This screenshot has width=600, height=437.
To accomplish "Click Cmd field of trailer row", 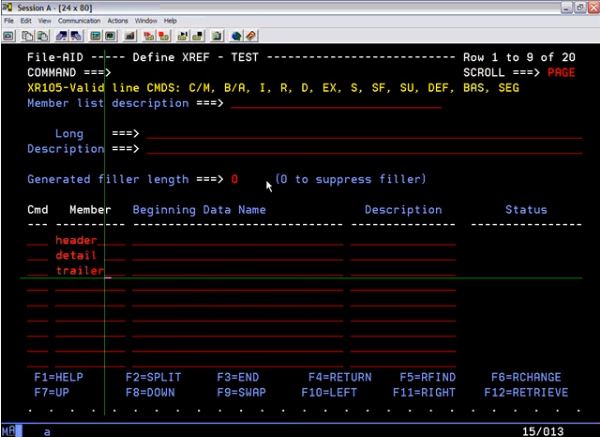I will [38, 271].
